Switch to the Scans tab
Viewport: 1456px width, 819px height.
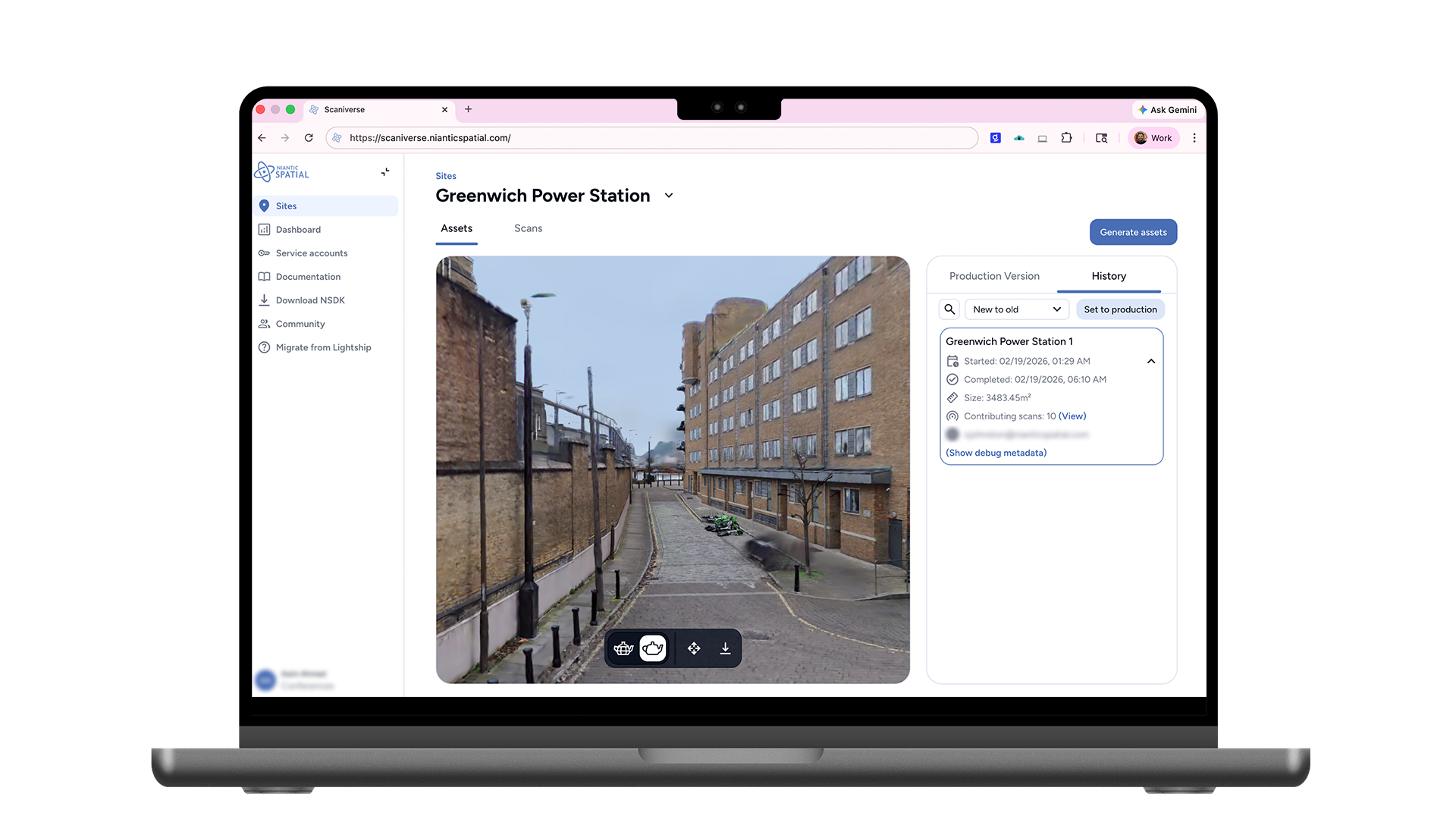528,228
